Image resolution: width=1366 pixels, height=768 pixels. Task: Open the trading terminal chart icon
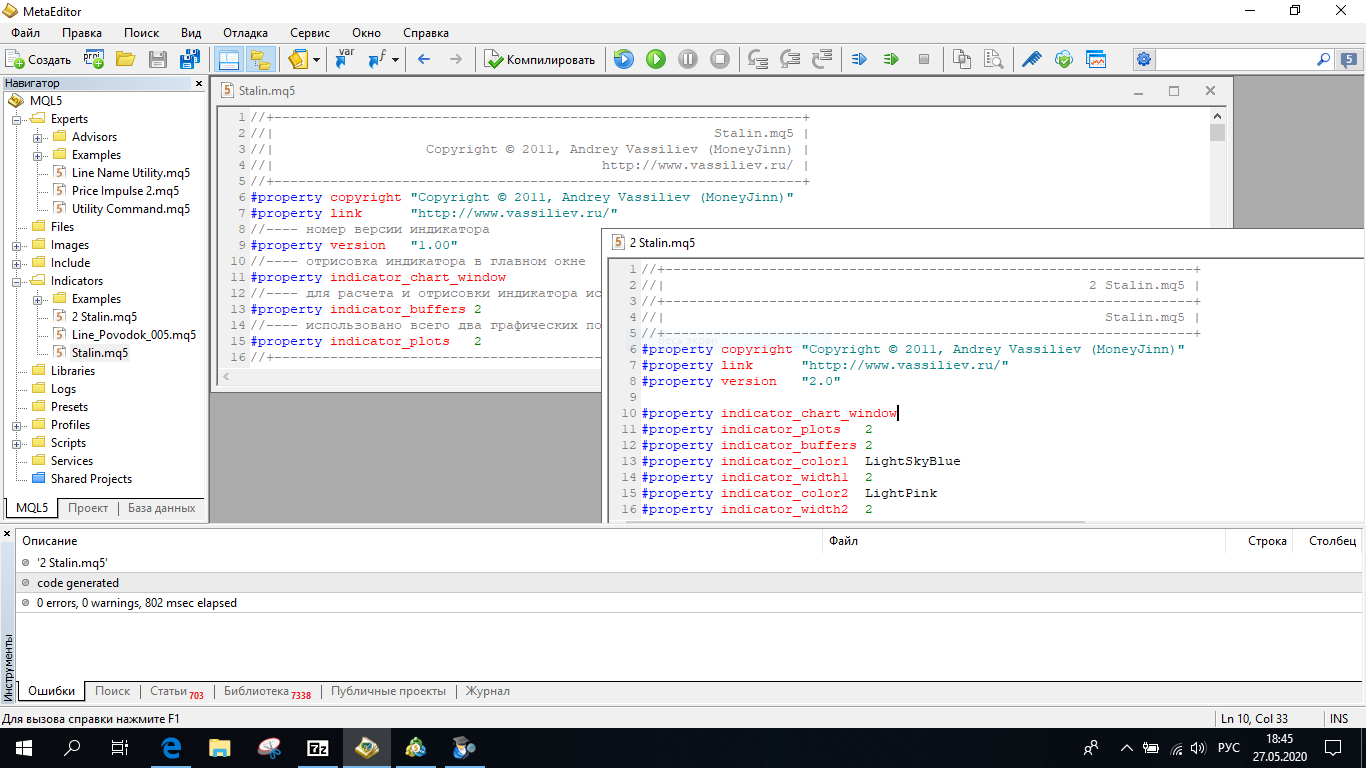[x=1096, y=59]
